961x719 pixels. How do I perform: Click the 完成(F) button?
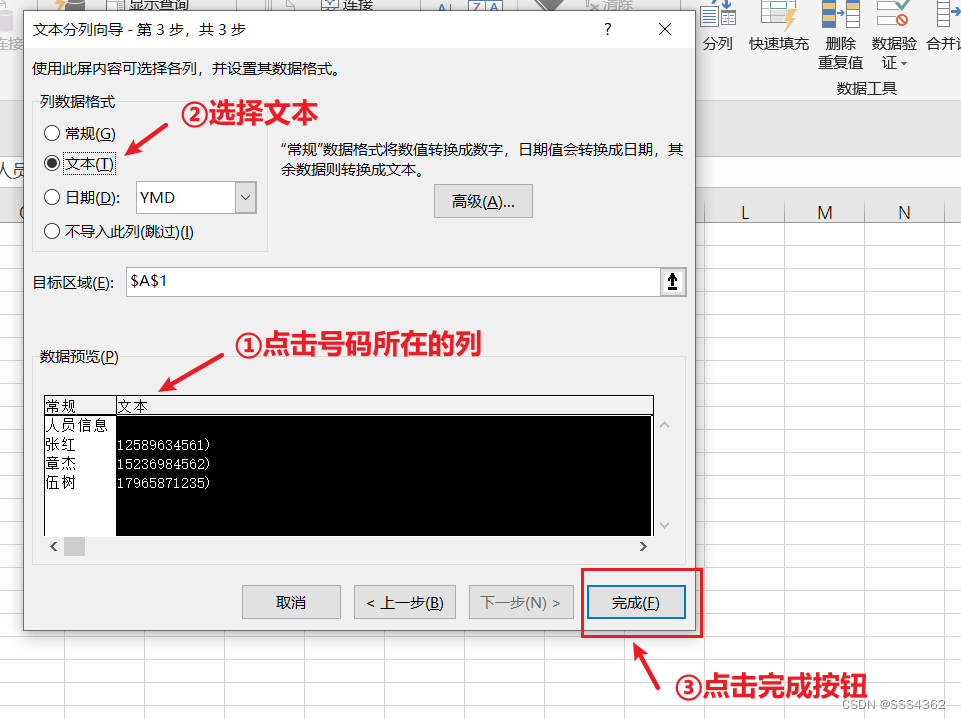pos(636,602)
